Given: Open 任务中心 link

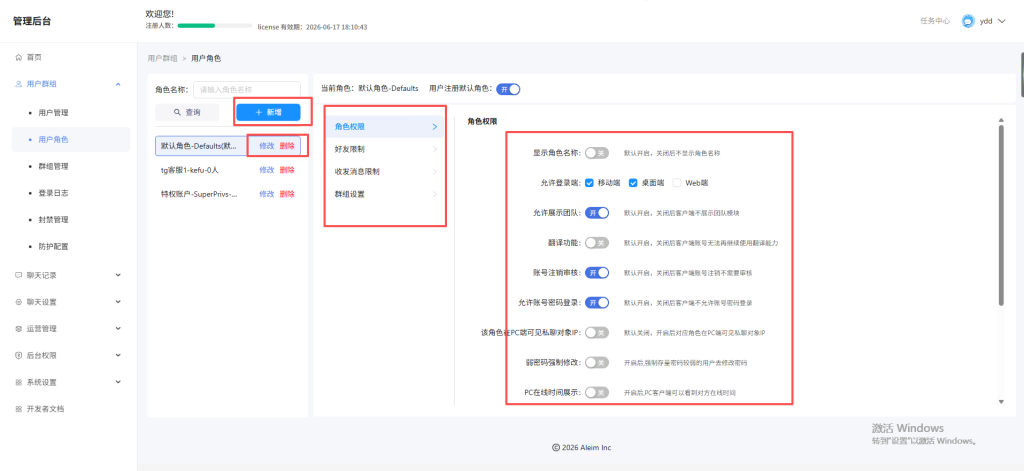Looking at the screenshot, I should click(x=935, y=21).
